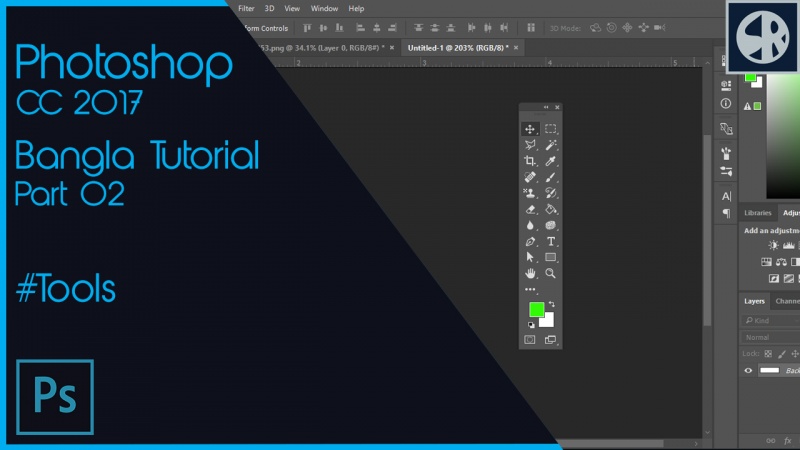800x450 pixels.
Task: Click the Auto-Align Layers button
Action: pos(531,28)
